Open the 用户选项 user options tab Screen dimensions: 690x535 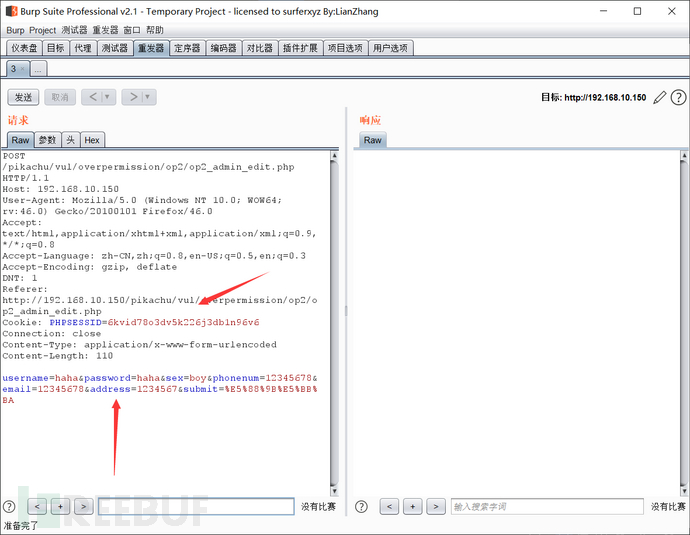pos(390,48)
